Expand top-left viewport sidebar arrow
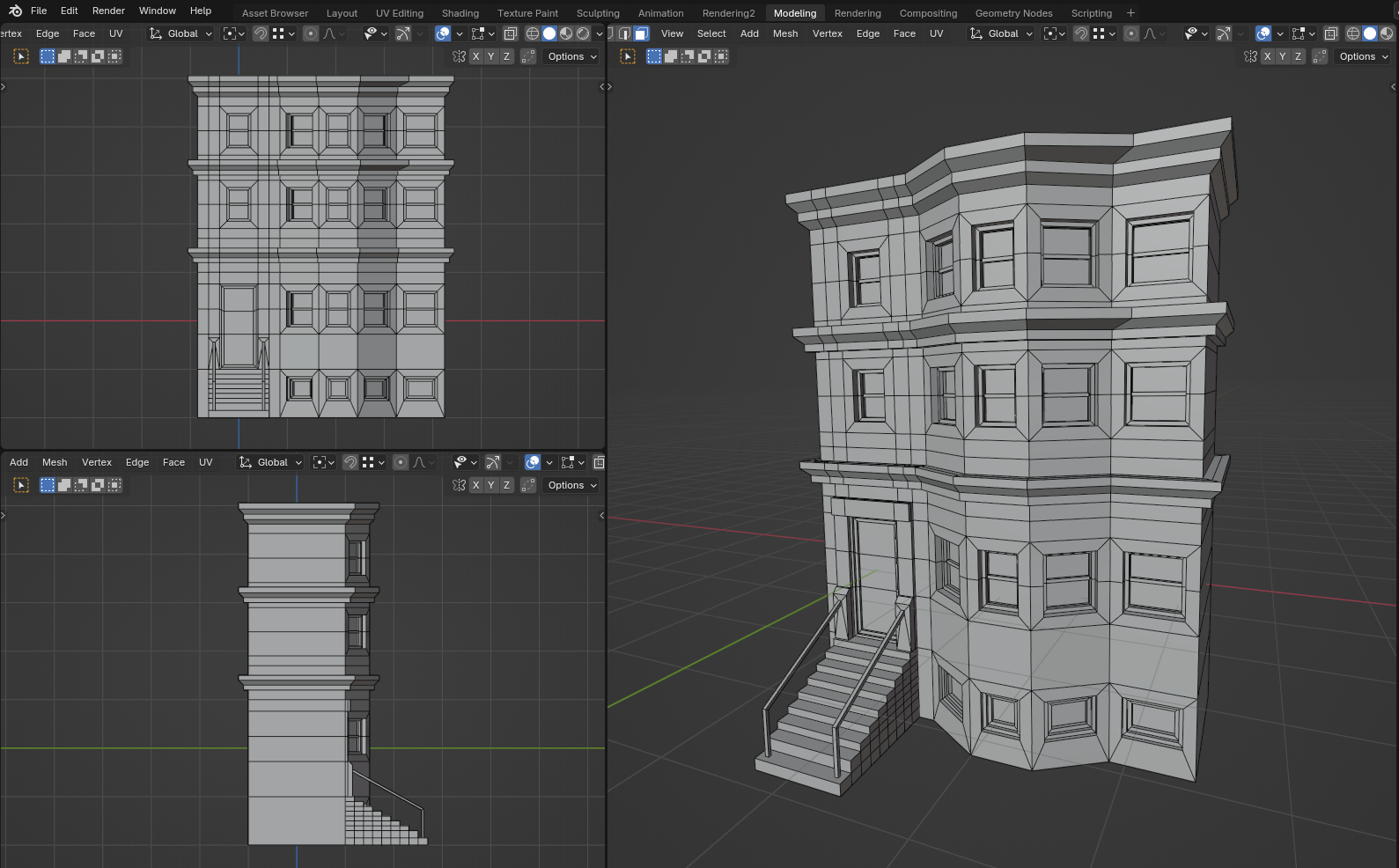 coord(602,86)
